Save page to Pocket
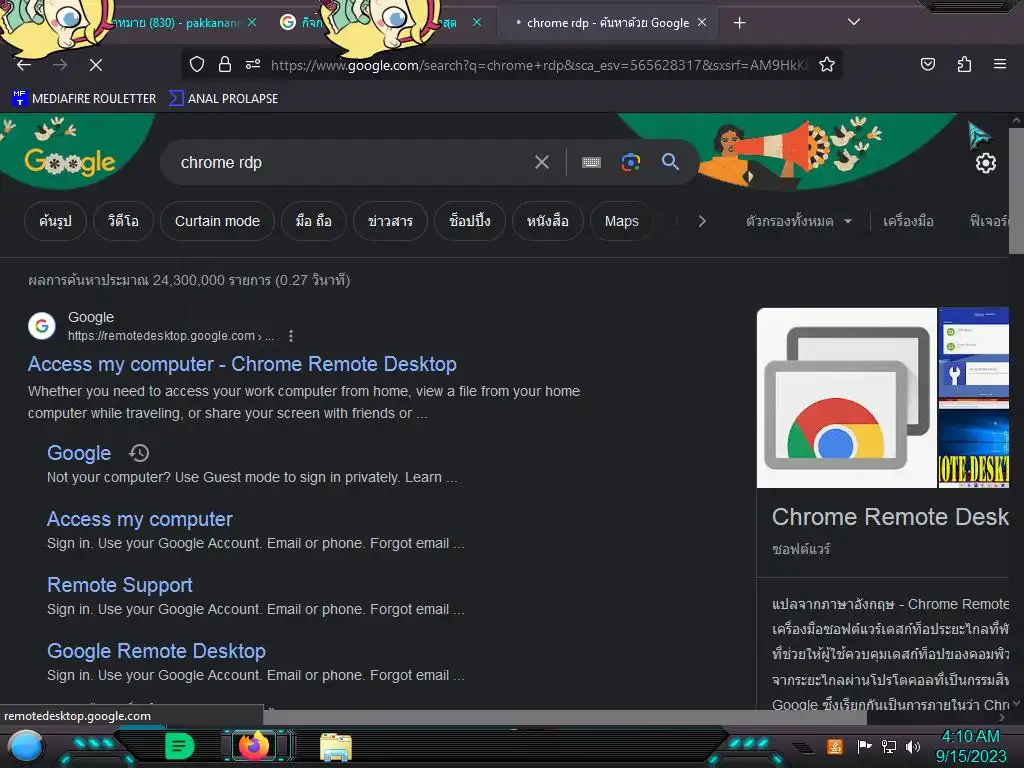 point(927,64)
